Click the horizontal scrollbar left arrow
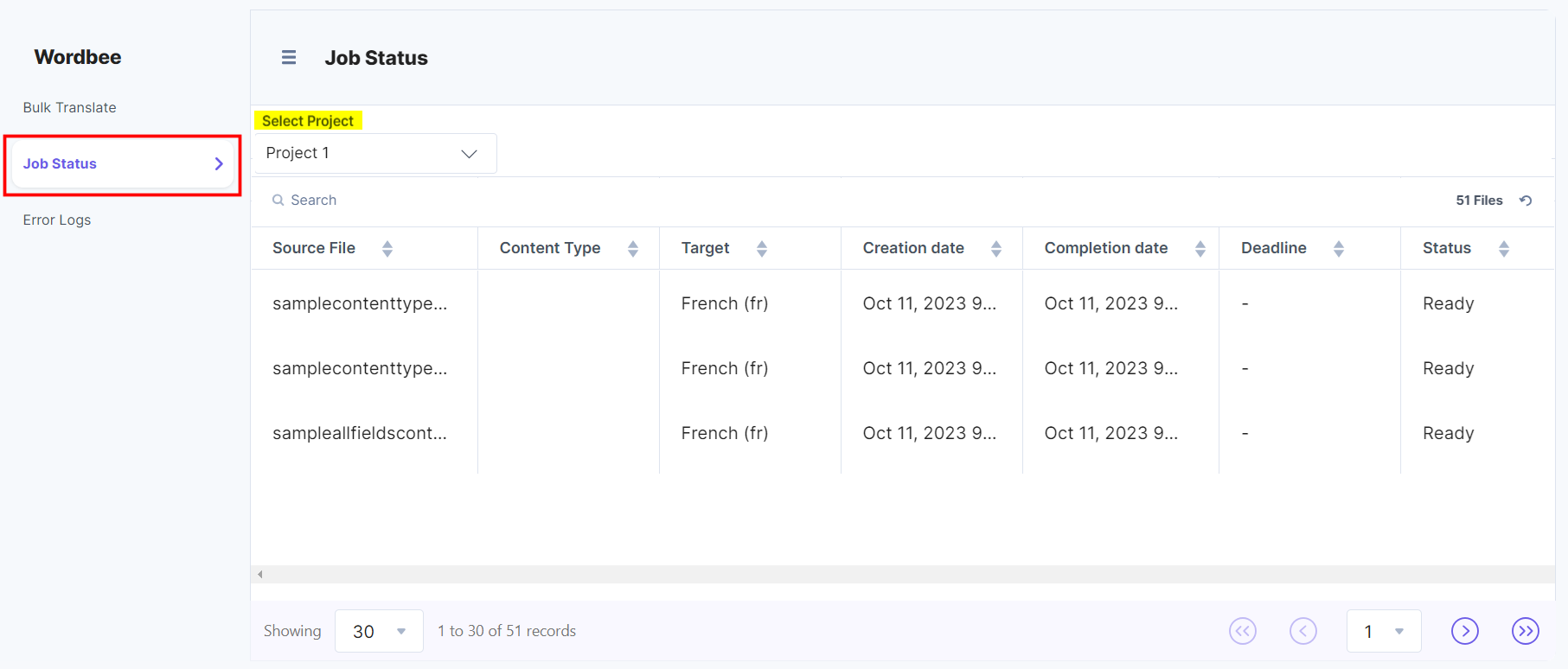Screen dimensions: 1568x669 tap(260, 574)
